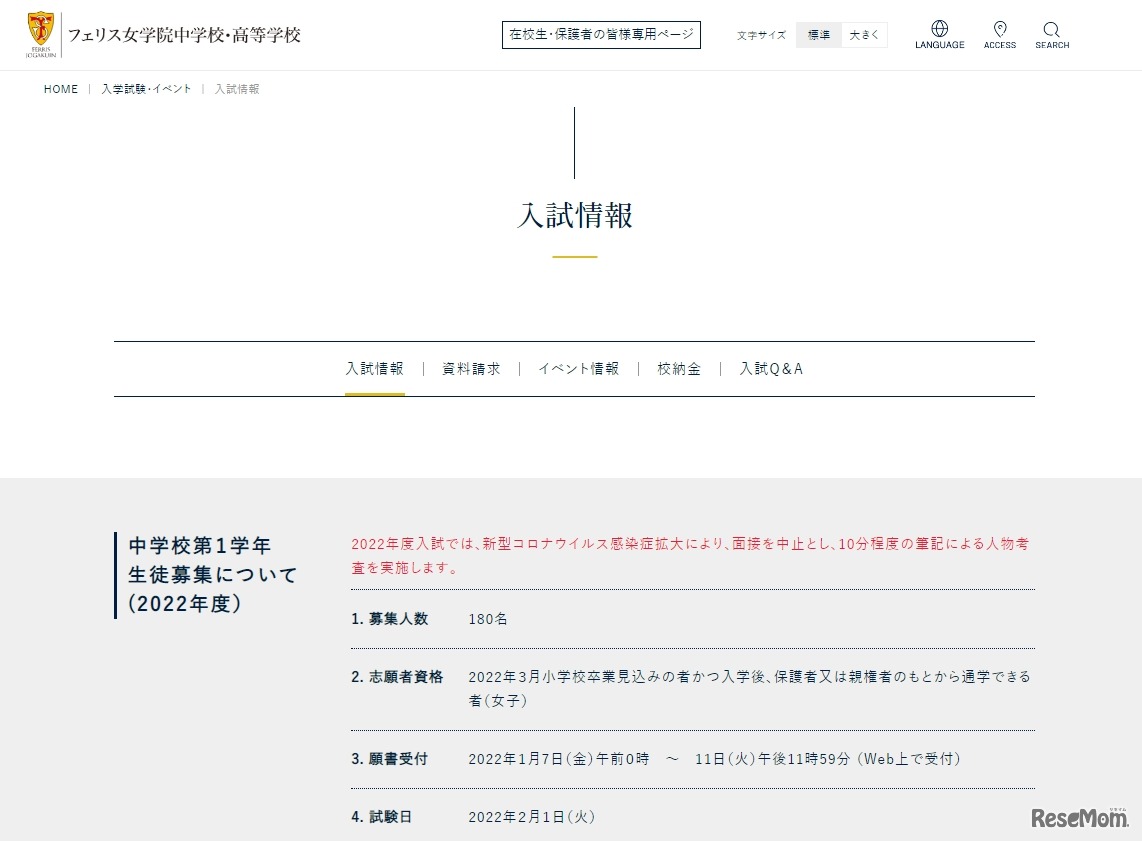Click the 1. 募集人数 label

(x=390, y=619)
